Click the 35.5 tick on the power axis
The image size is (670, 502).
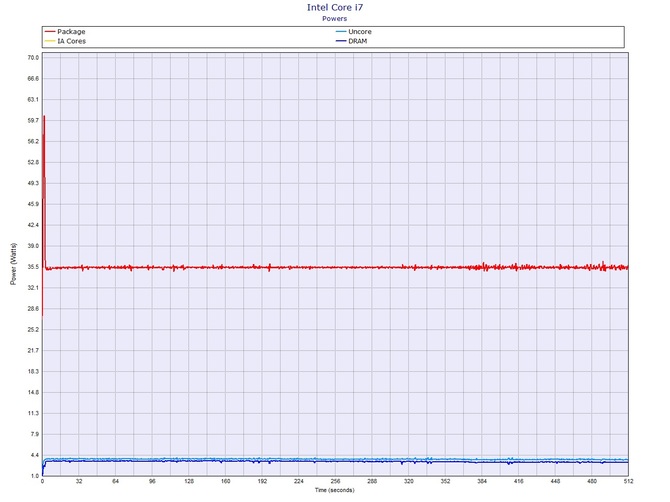pos(32,267)
